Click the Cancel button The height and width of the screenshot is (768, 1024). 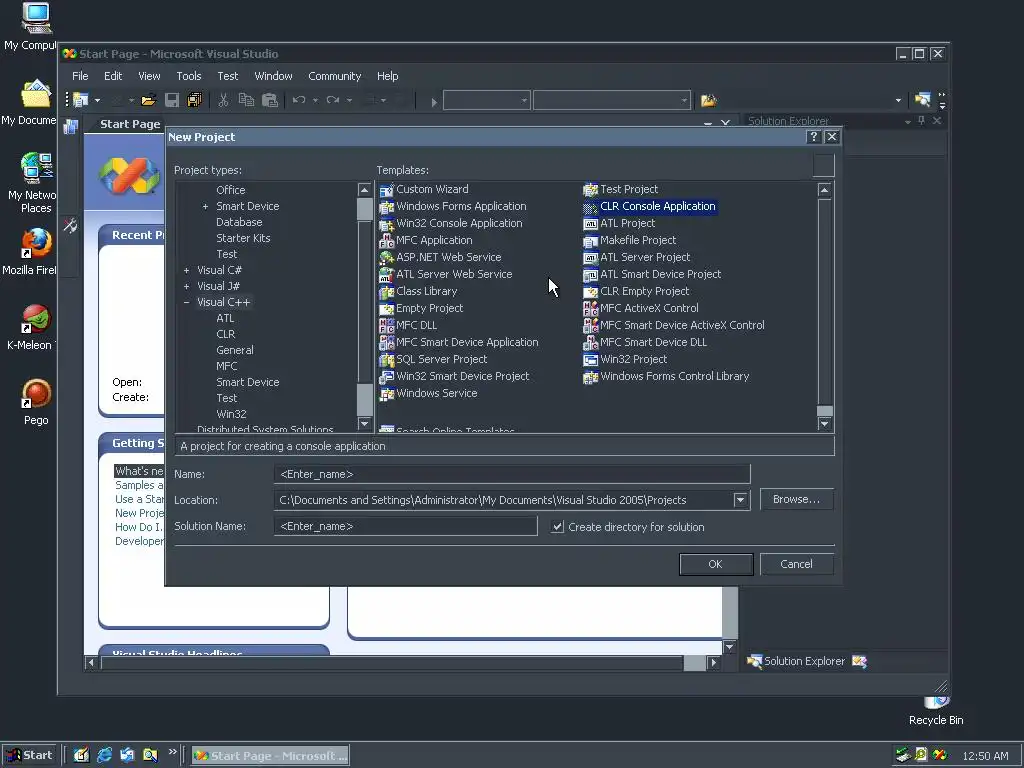coord(797,564)
